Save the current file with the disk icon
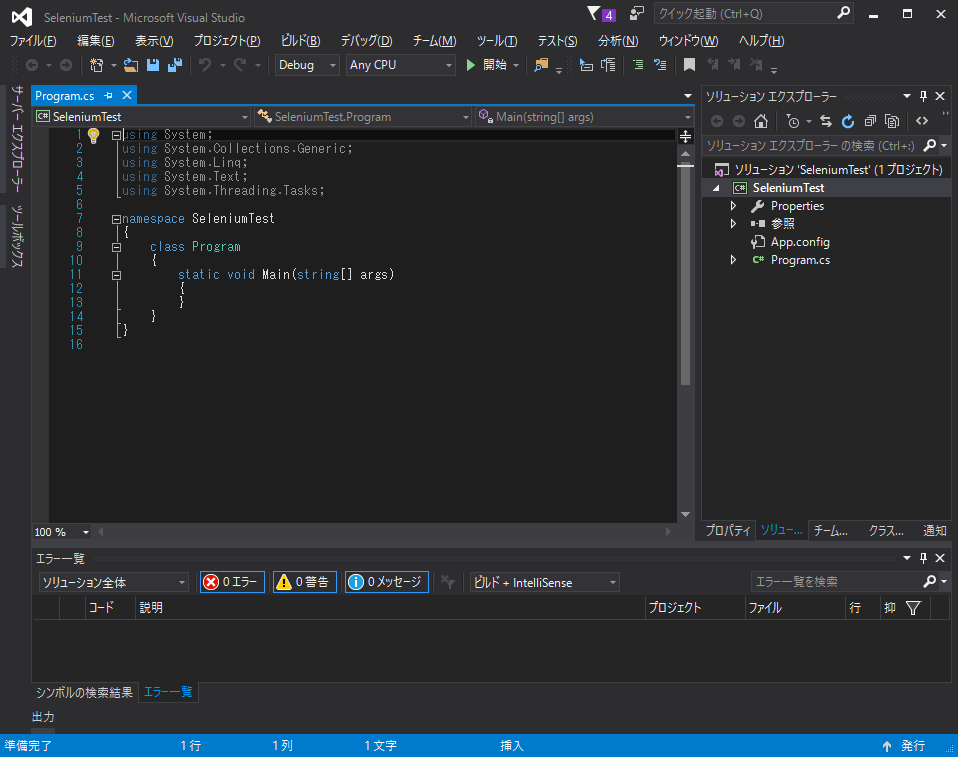958x757 pixels. [x=153, y=65]
